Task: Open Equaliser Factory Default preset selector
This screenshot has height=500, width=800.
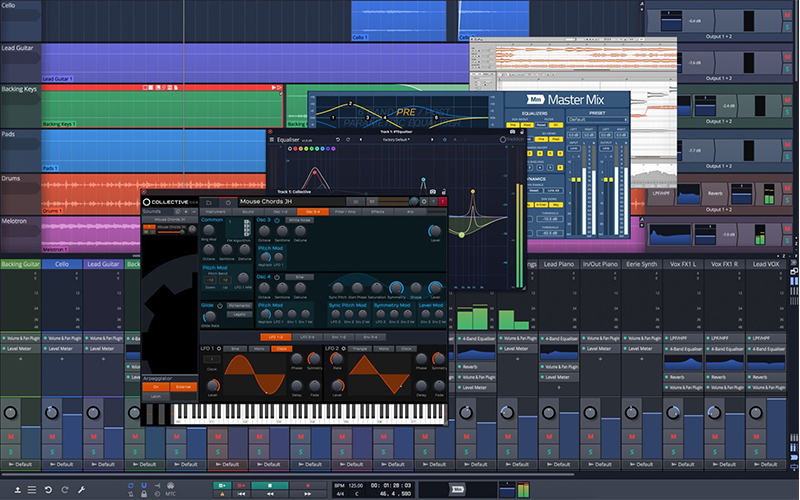Action: (395, 139)
